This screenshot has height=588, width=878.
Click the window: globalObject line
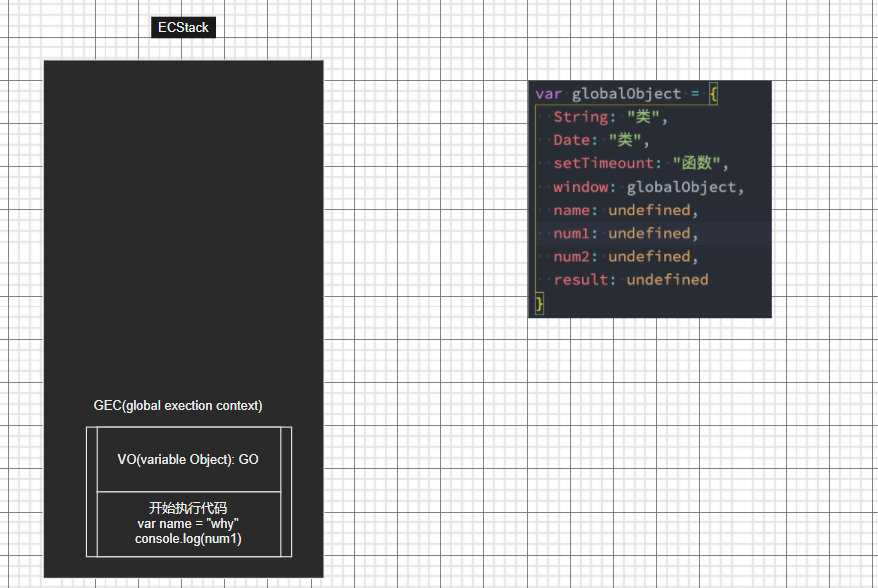[648, 186]
